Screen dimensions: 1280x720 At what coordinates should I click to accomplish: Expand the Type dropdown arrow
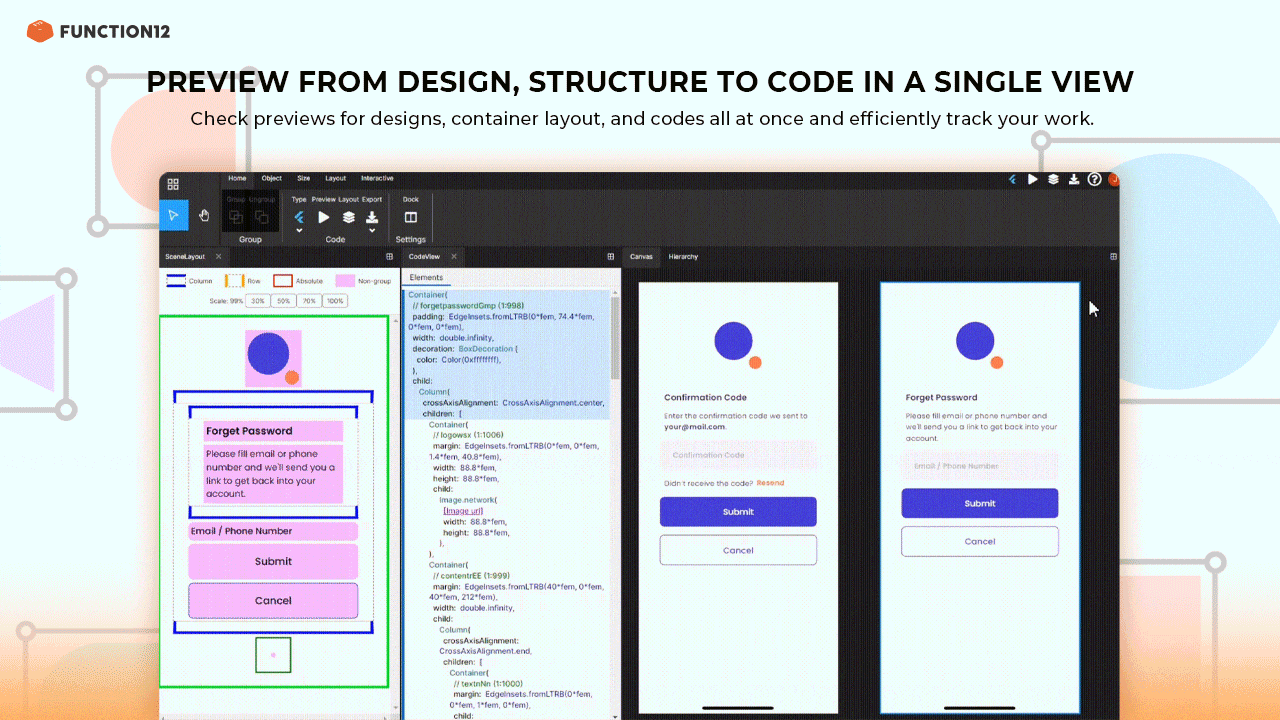299,231
